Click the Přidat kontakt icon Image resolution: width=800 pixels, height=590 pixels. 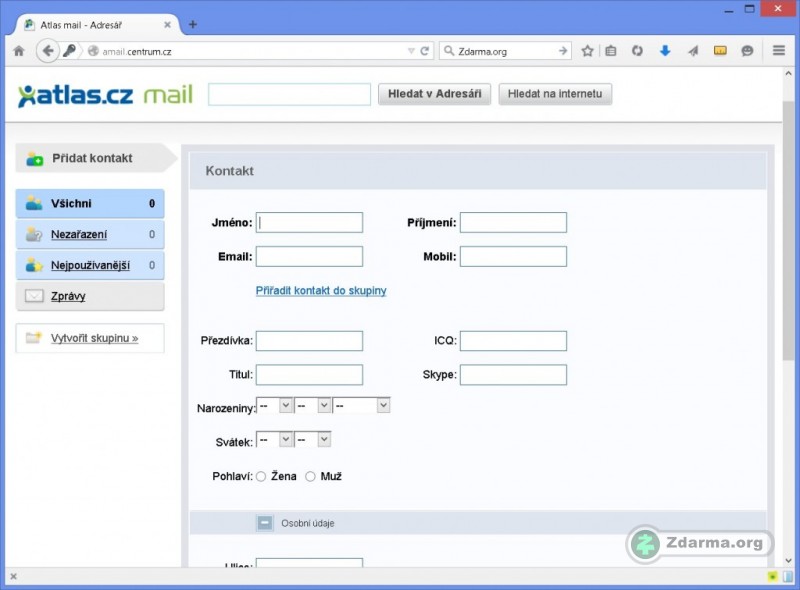pyautogui.click(x=35, y=159)
